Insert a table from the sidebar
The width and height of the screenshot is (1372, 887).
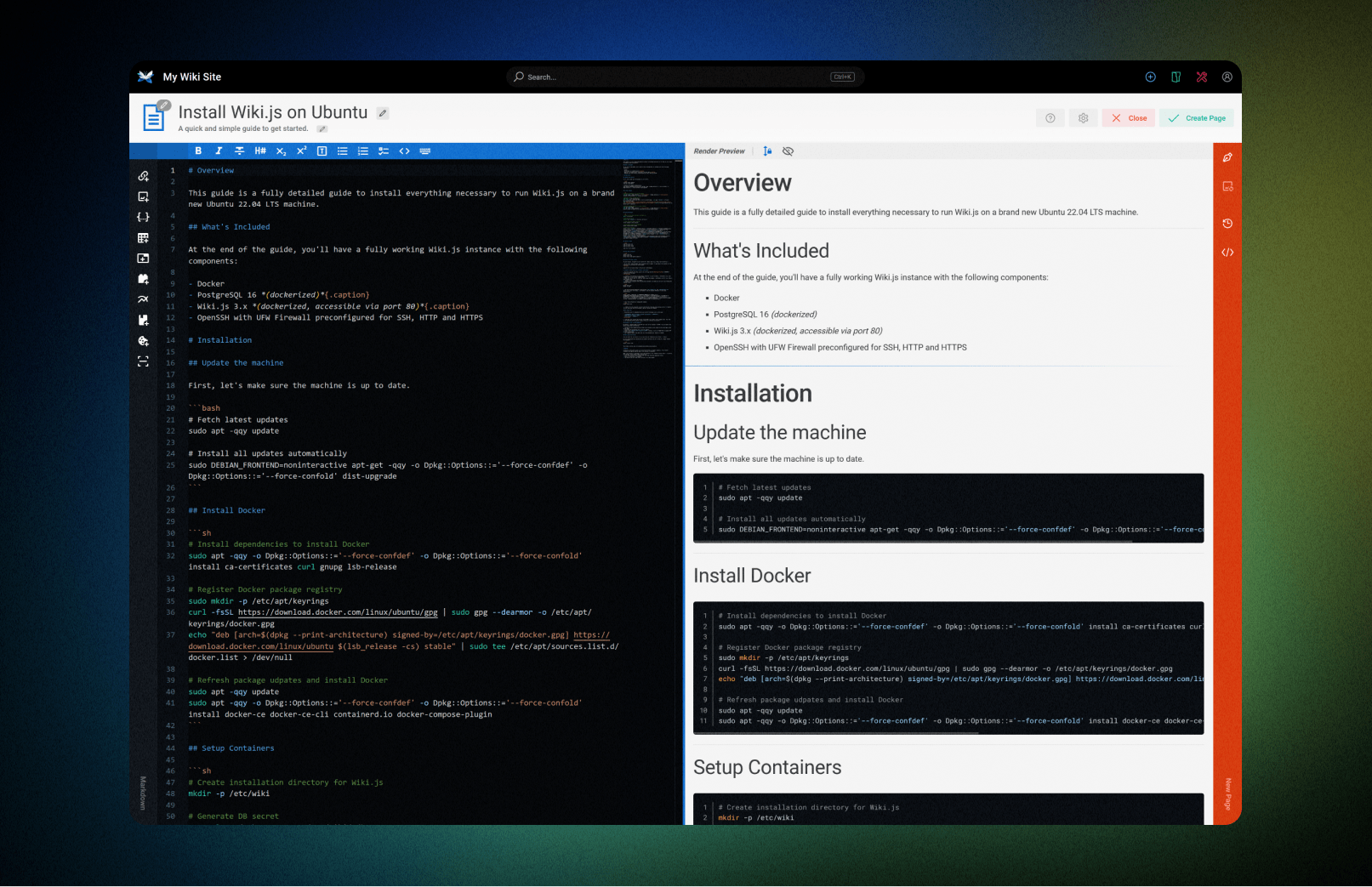click(x=143, y=238)
